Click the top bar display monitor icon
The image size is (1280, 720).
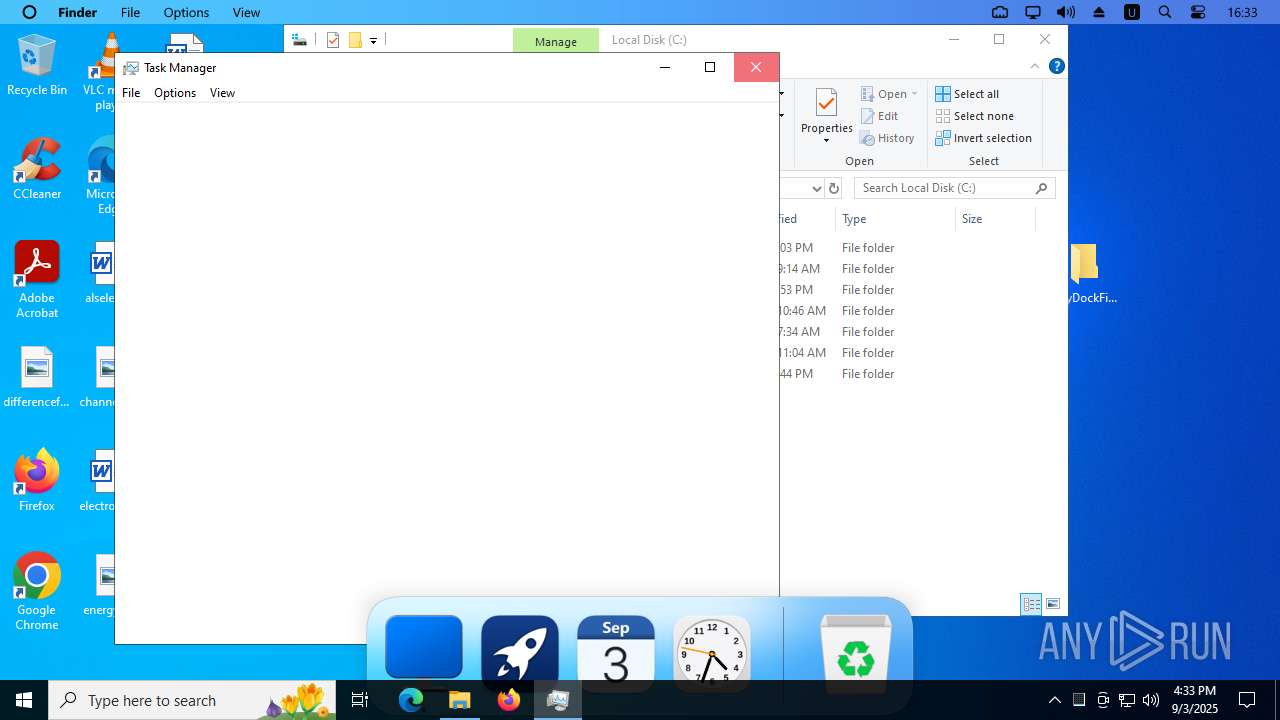click(x=1033, y=13)
